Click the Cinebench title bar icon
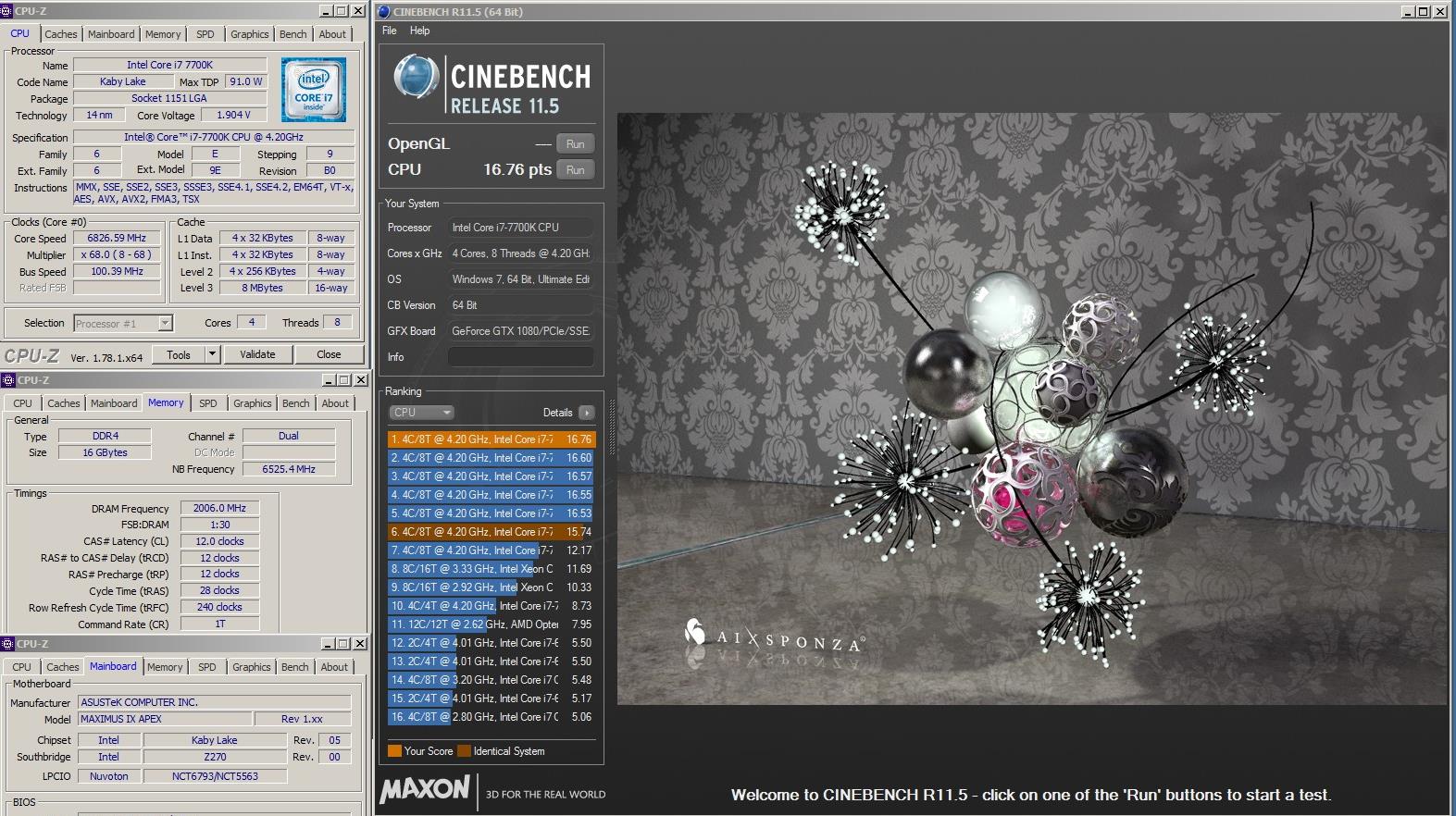 384,12
